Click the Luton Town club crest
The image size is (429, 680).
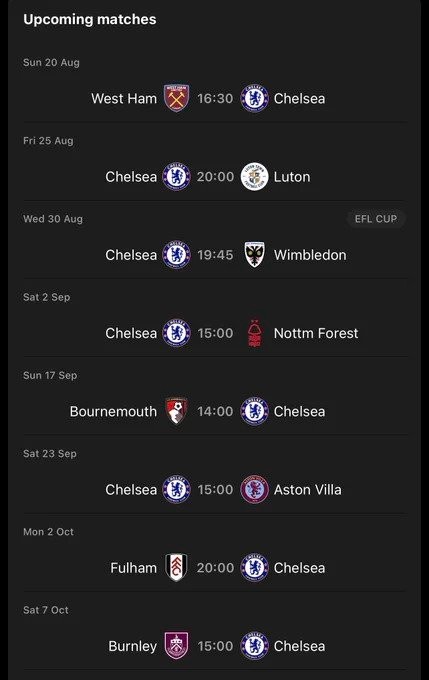pos(254,177)
